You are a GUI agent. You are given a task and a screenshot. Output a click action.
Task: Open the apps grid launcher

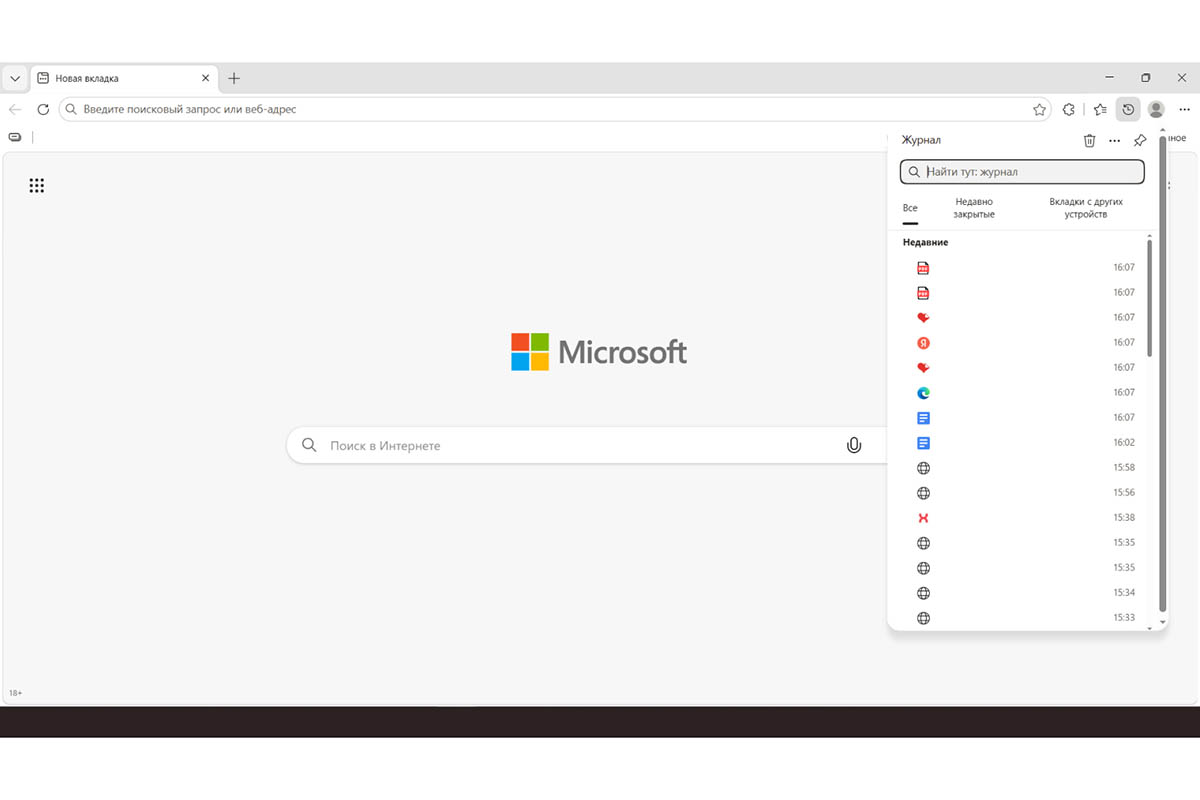[x=37, y=185]
